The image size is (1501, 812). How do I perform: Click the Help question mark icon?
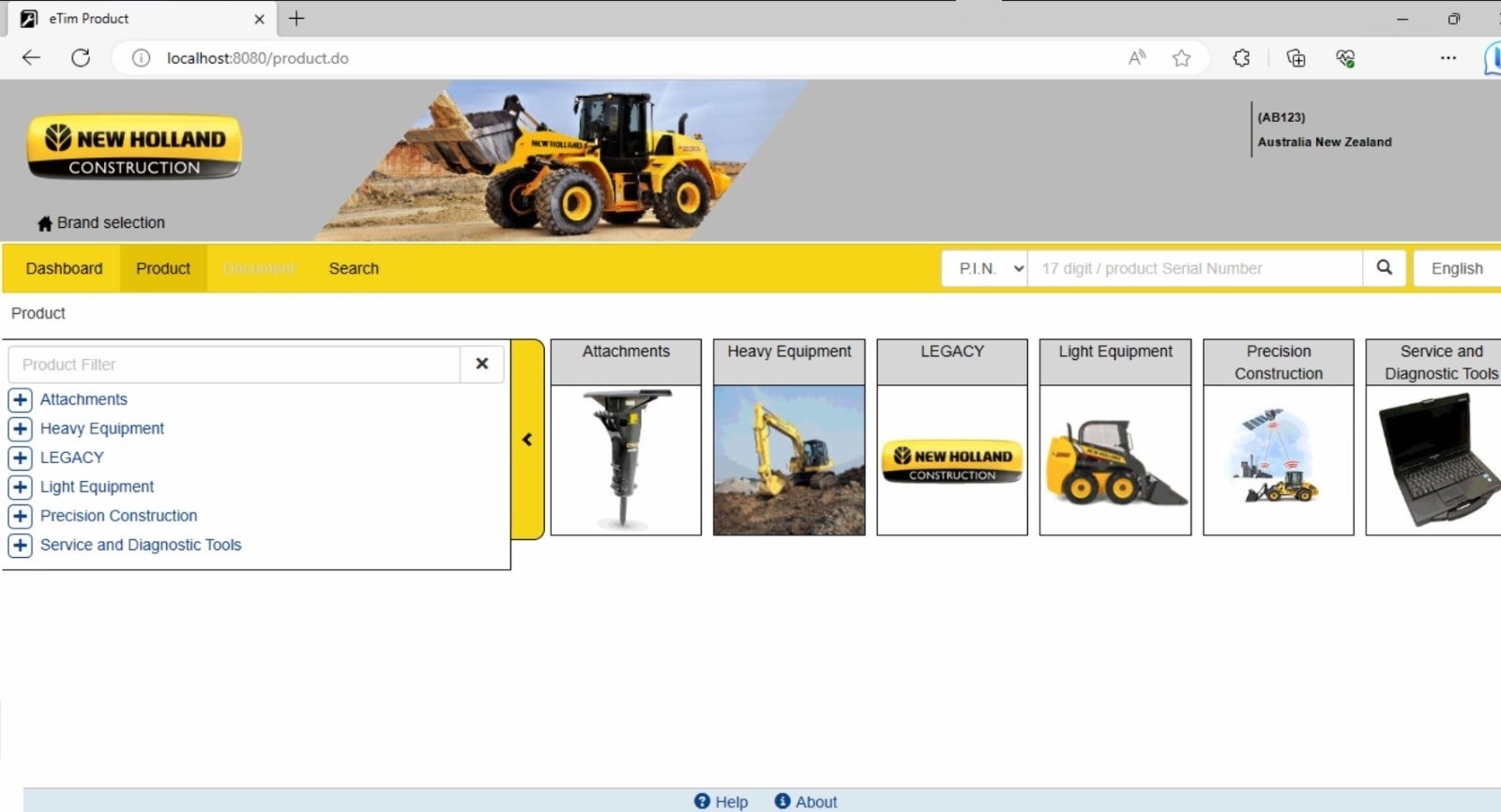(x=702, y=801)
